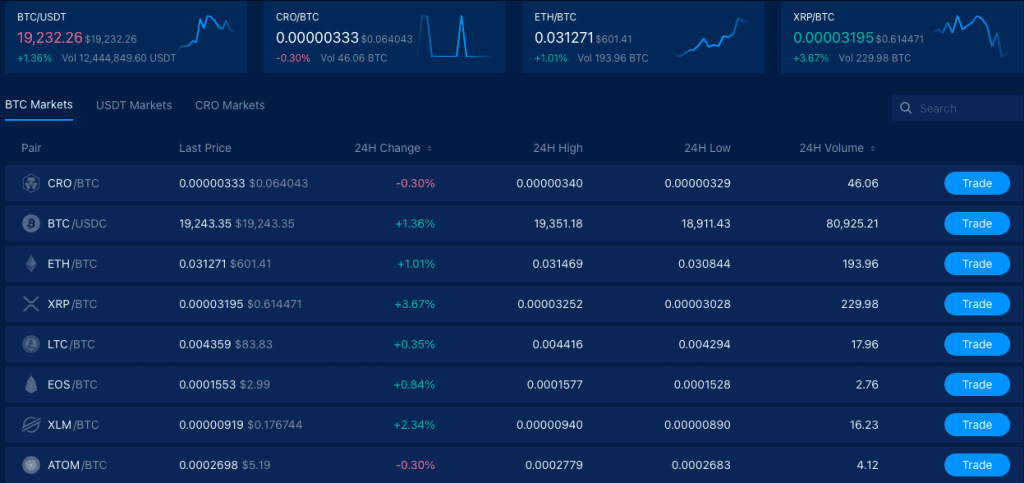Switch to the USDT Markets tab
The image size is (1024, 483).
pyautogui.click(x=134, y=105)
